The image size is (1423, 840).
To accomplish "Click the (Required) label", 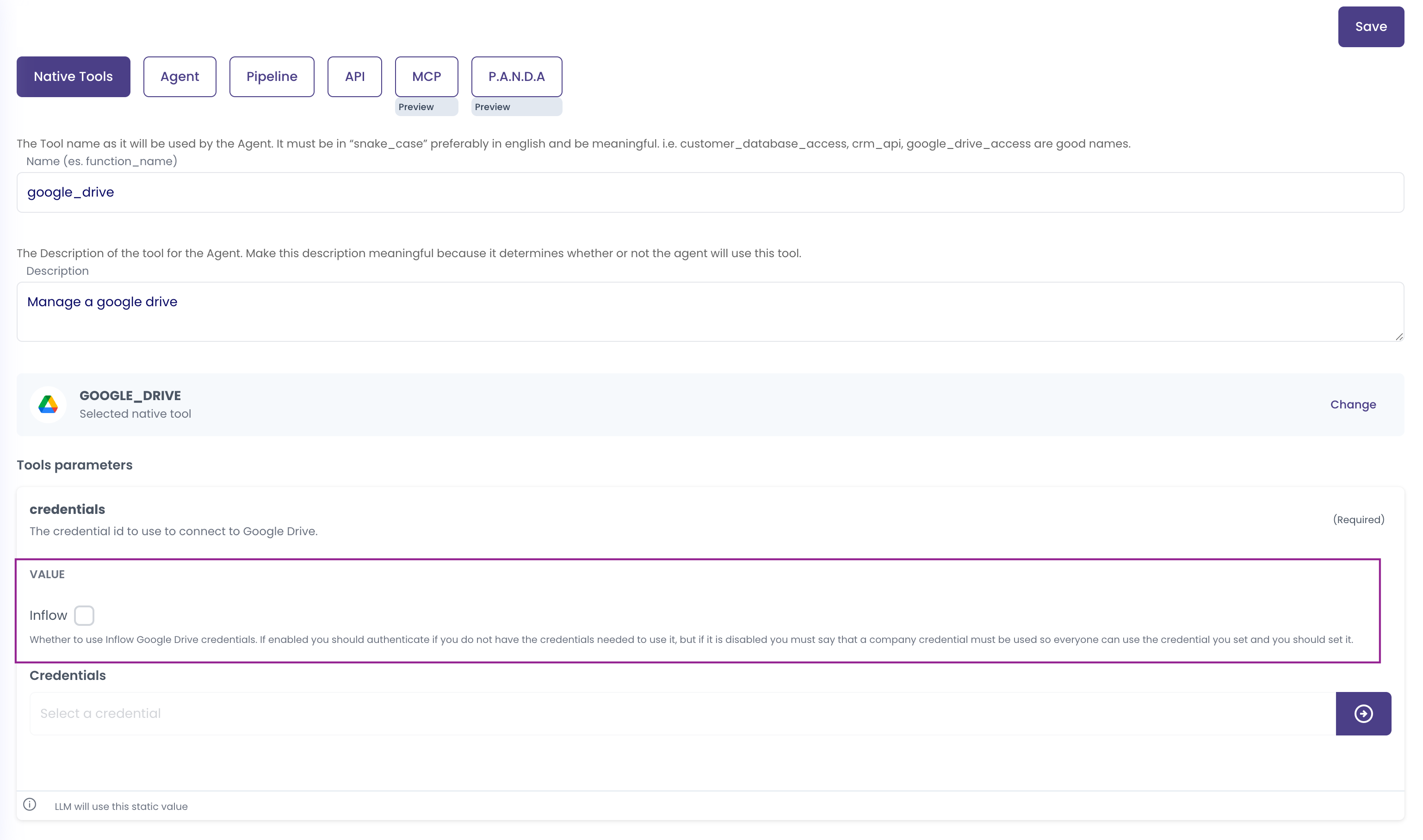I will coord(1359,519).
